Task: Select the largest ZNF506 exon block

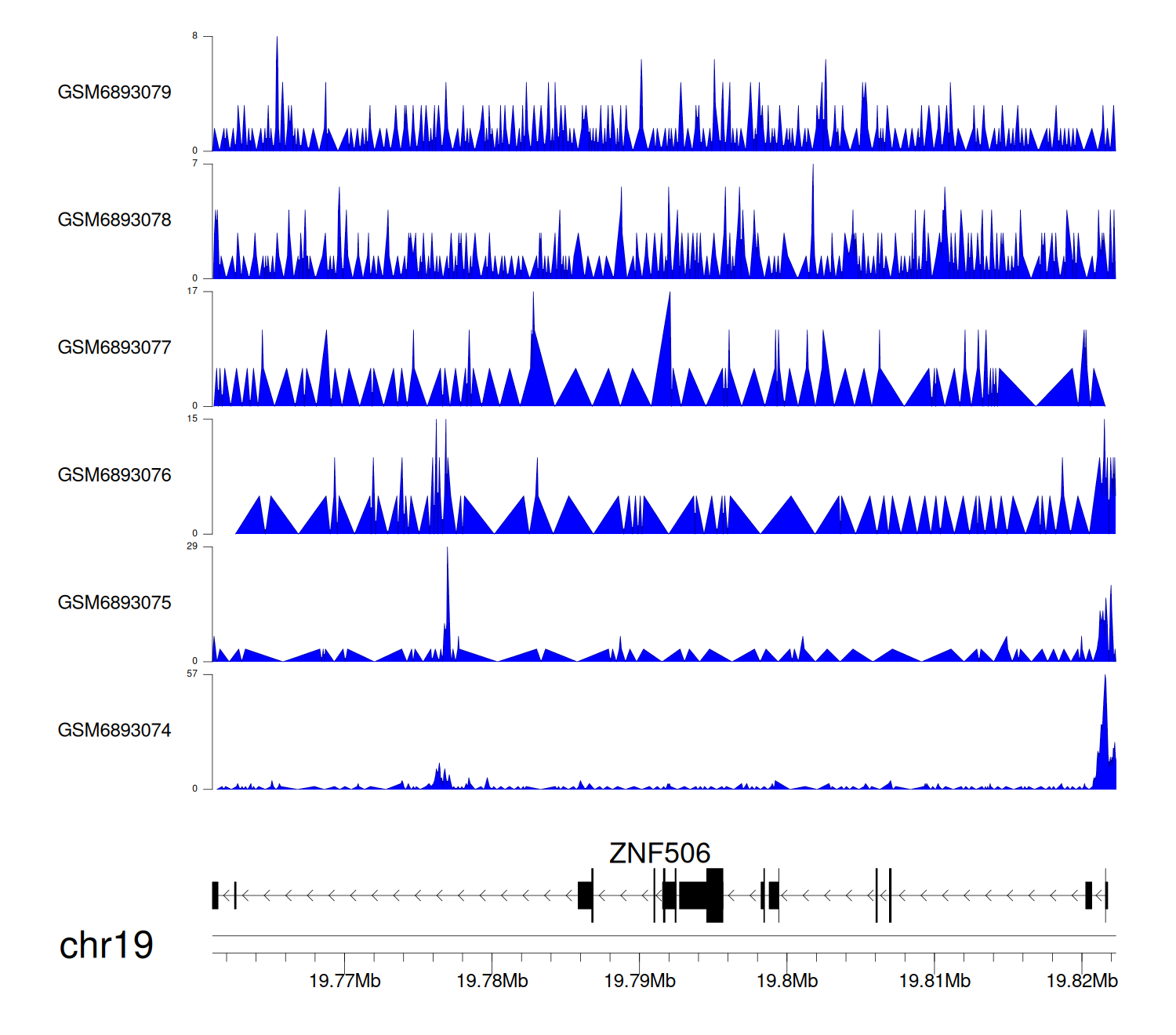Action: click(693, 895)
